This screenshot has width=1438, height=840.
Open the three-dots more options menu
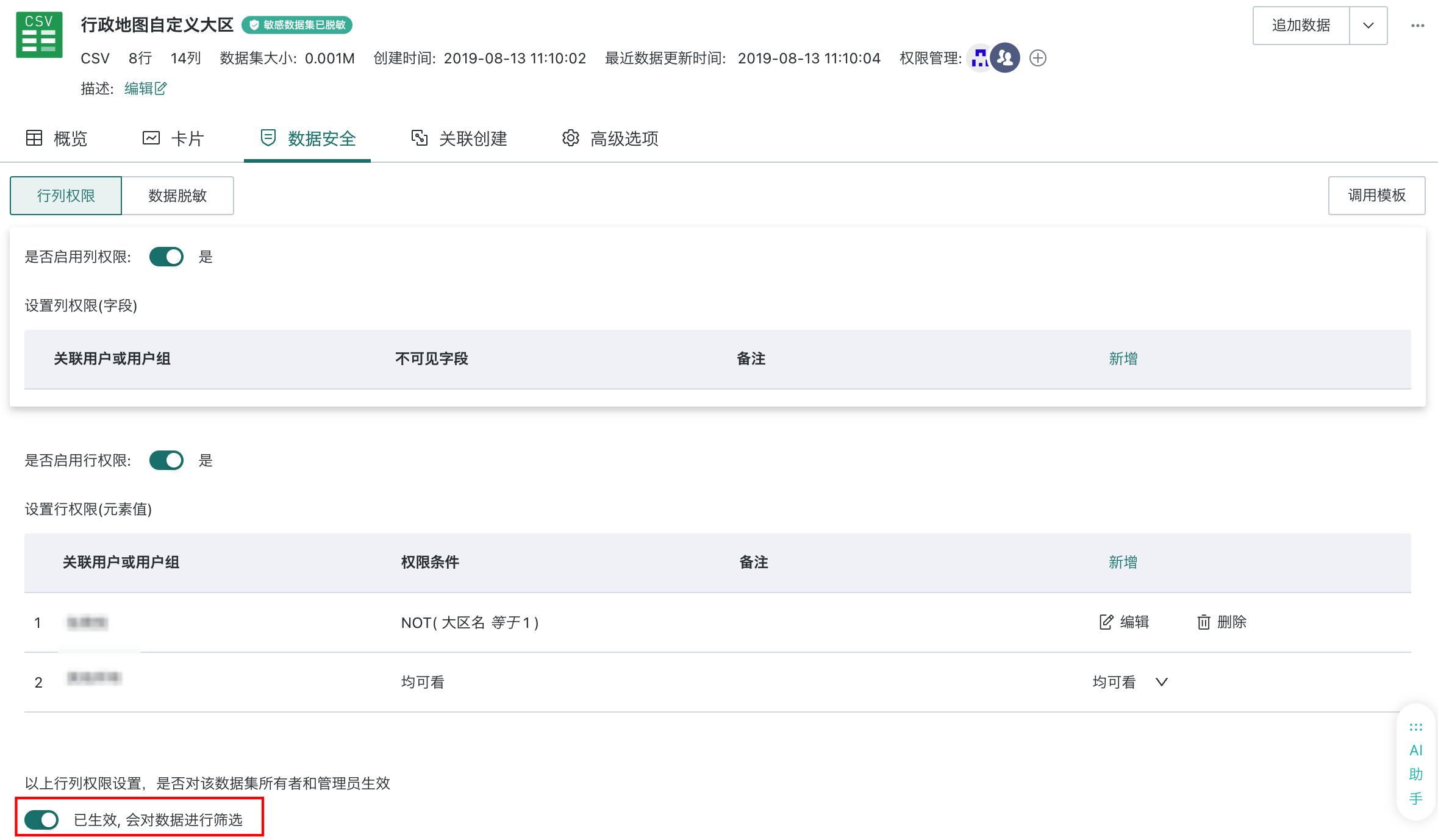click(1417, 26)
